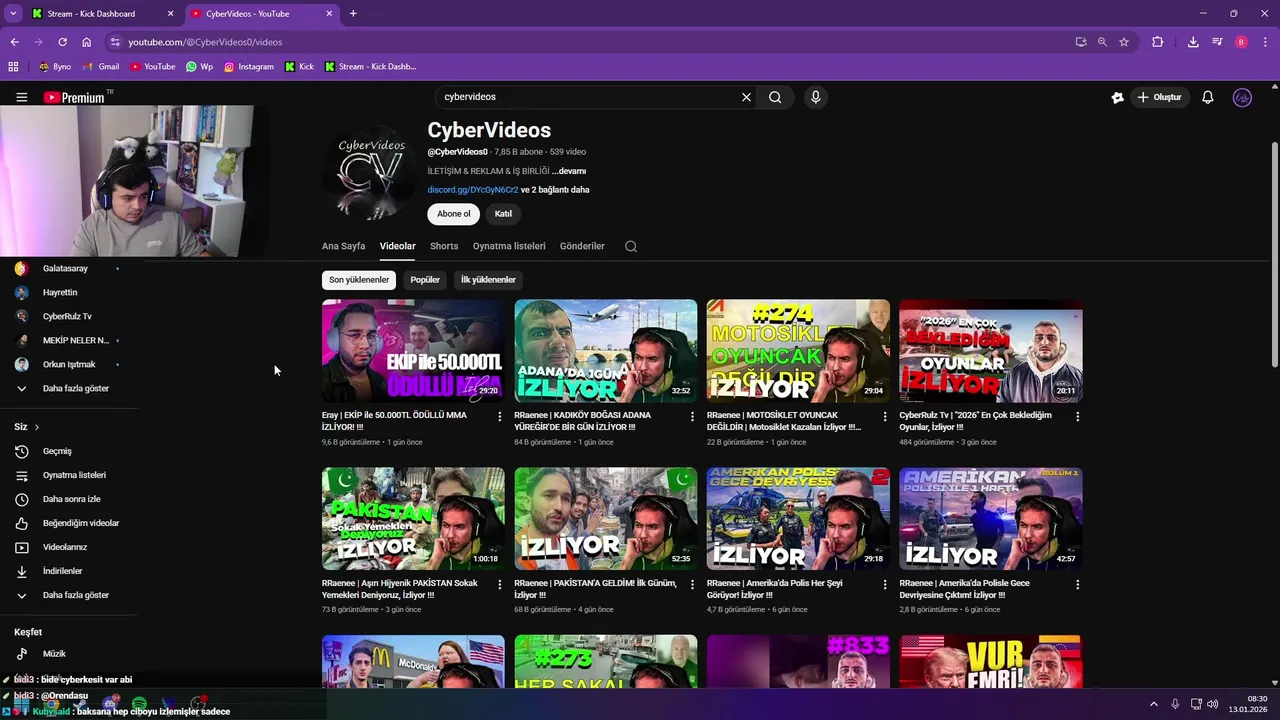Open the Gmail bookmark

(x=101, y=67)
